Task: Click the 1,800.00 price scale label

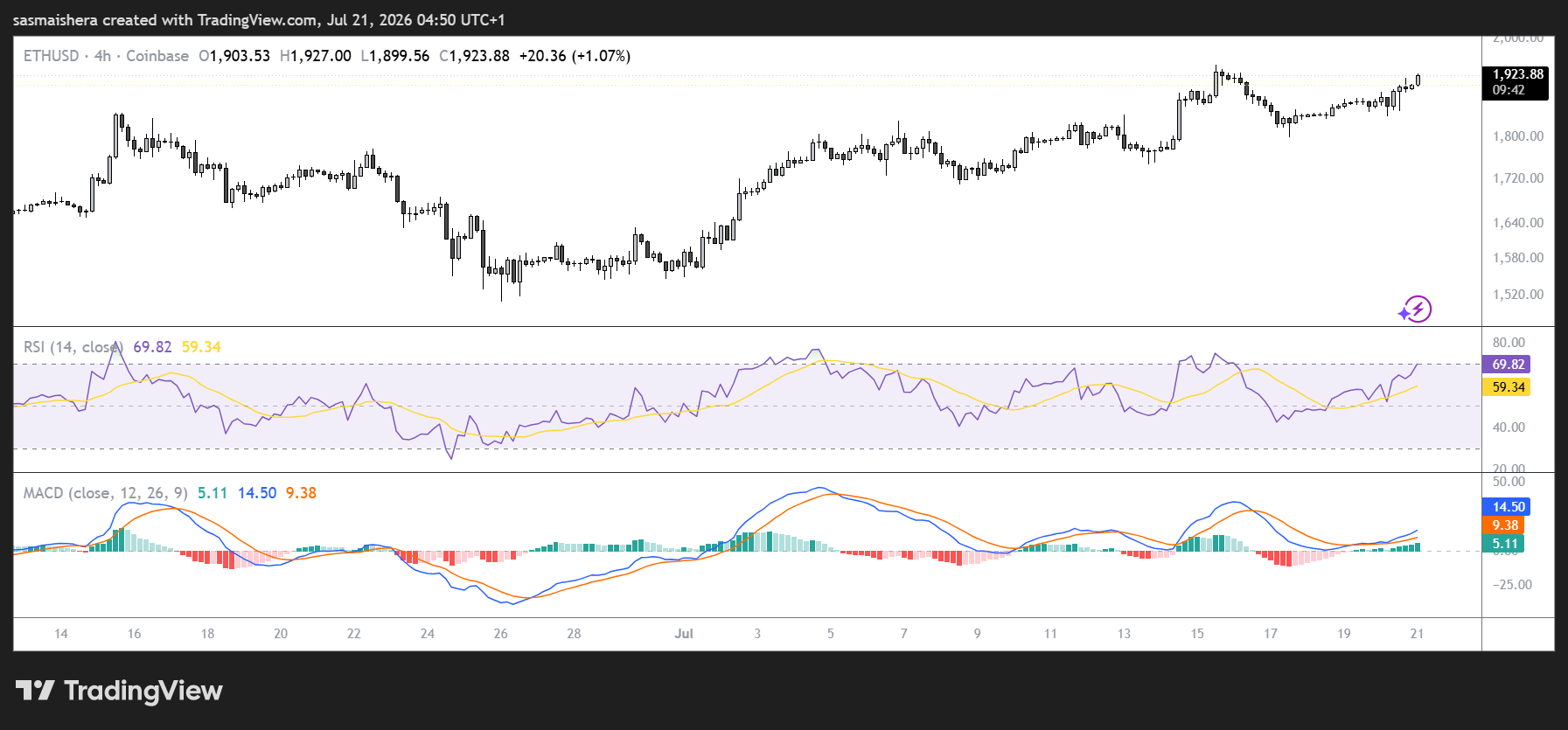Action: (x=1518, y=136)
